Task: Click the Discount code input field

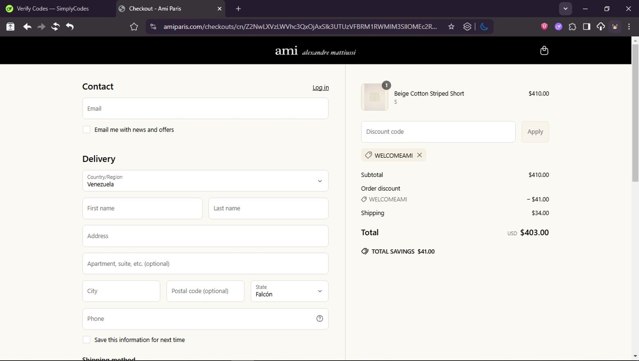Action: [x=438, y=132]
